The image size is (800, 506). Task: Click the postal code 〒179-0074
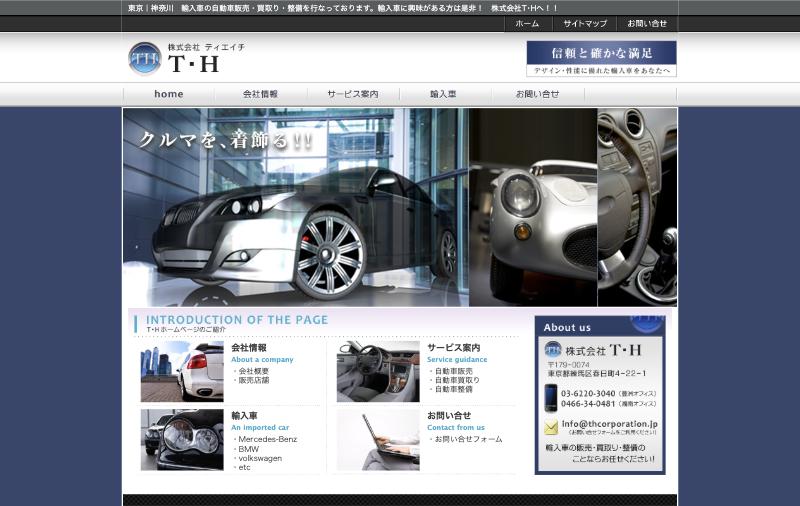(x=568, y=365)
